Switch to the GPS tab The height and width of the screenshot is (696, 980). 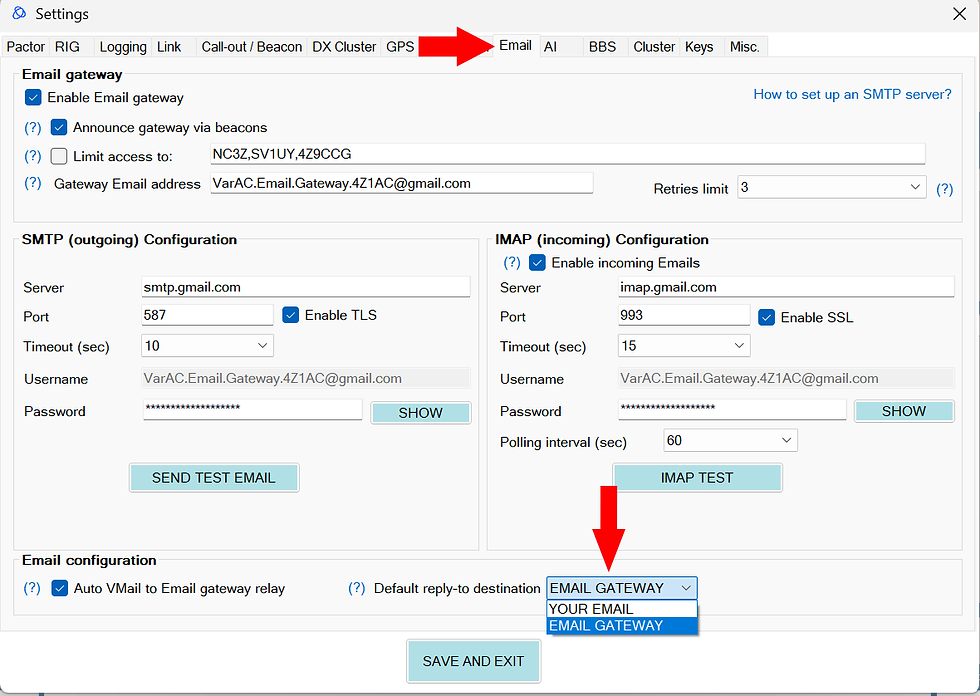tap(400, 47)
